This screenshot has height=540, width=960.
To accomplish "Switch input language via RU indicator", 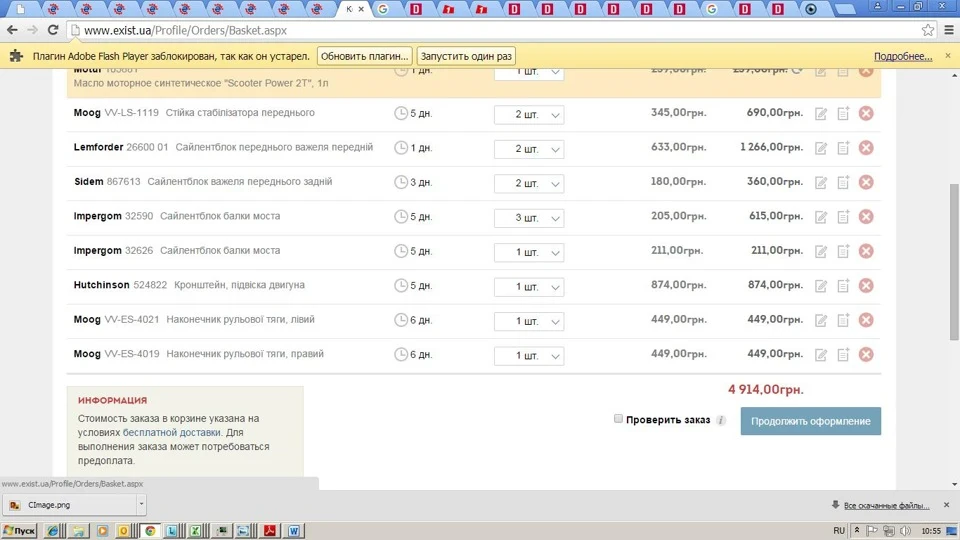I will tap(839, 531).
